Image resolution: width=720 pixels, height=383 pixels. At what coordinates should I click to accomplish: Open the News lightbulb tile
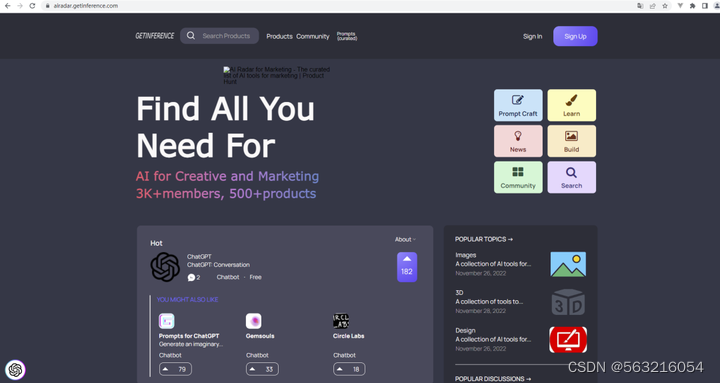click(x=518, y=141)
